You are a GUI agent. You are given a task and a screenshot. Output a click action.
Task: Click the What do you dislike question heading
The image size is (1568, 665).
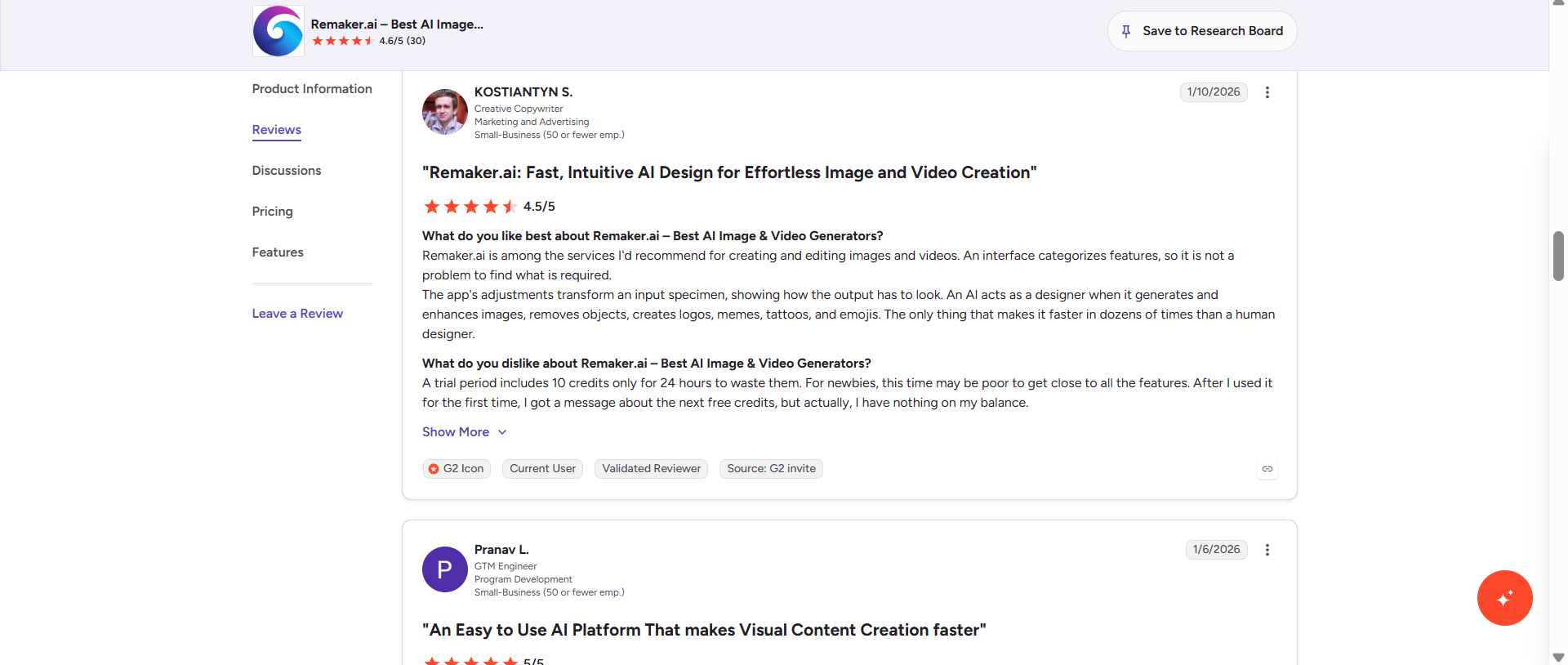[x=647, y=364]
